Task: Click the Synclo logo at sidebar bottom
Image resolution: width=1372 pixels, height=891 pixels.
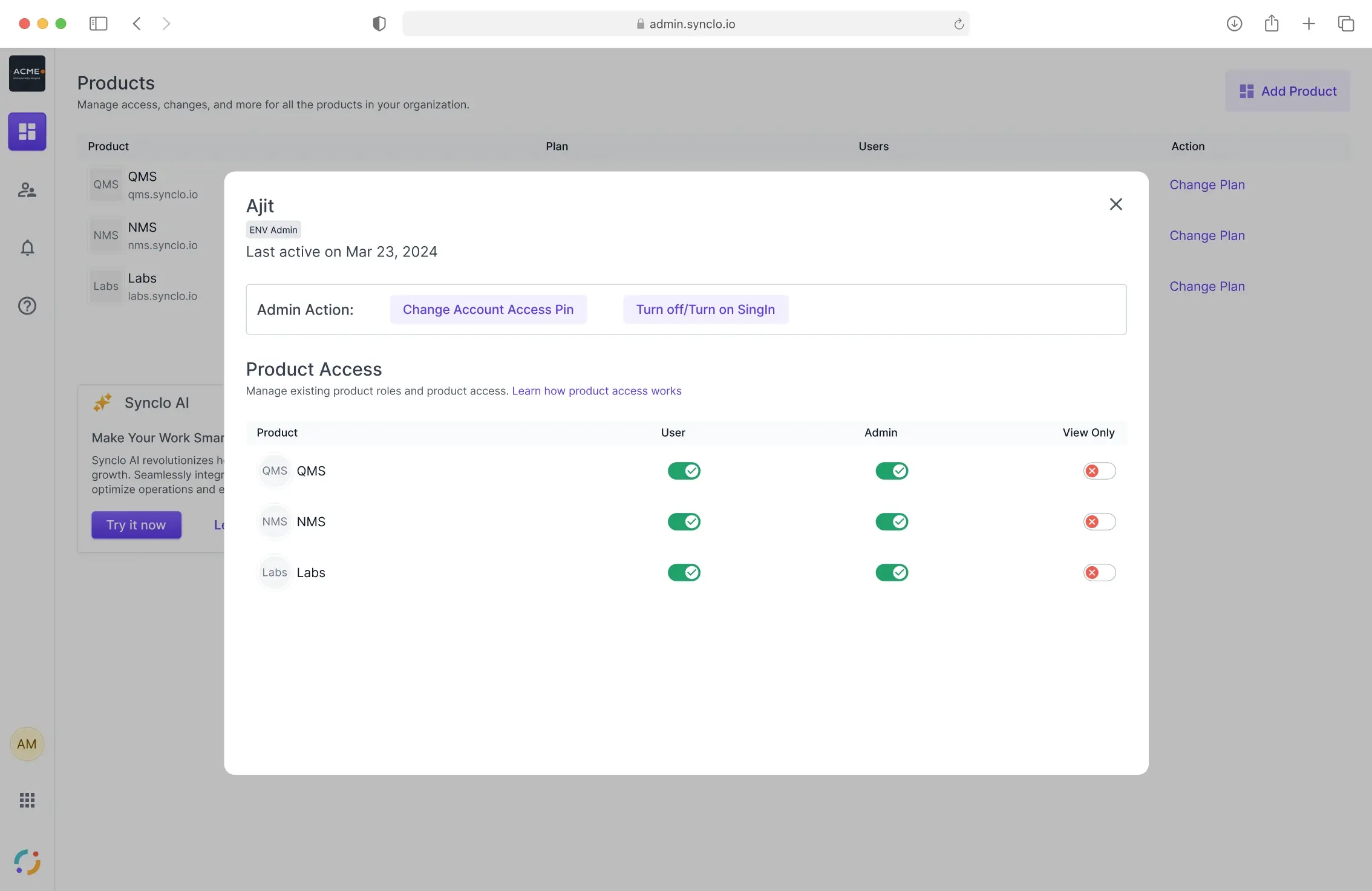Action: point(27,862)
